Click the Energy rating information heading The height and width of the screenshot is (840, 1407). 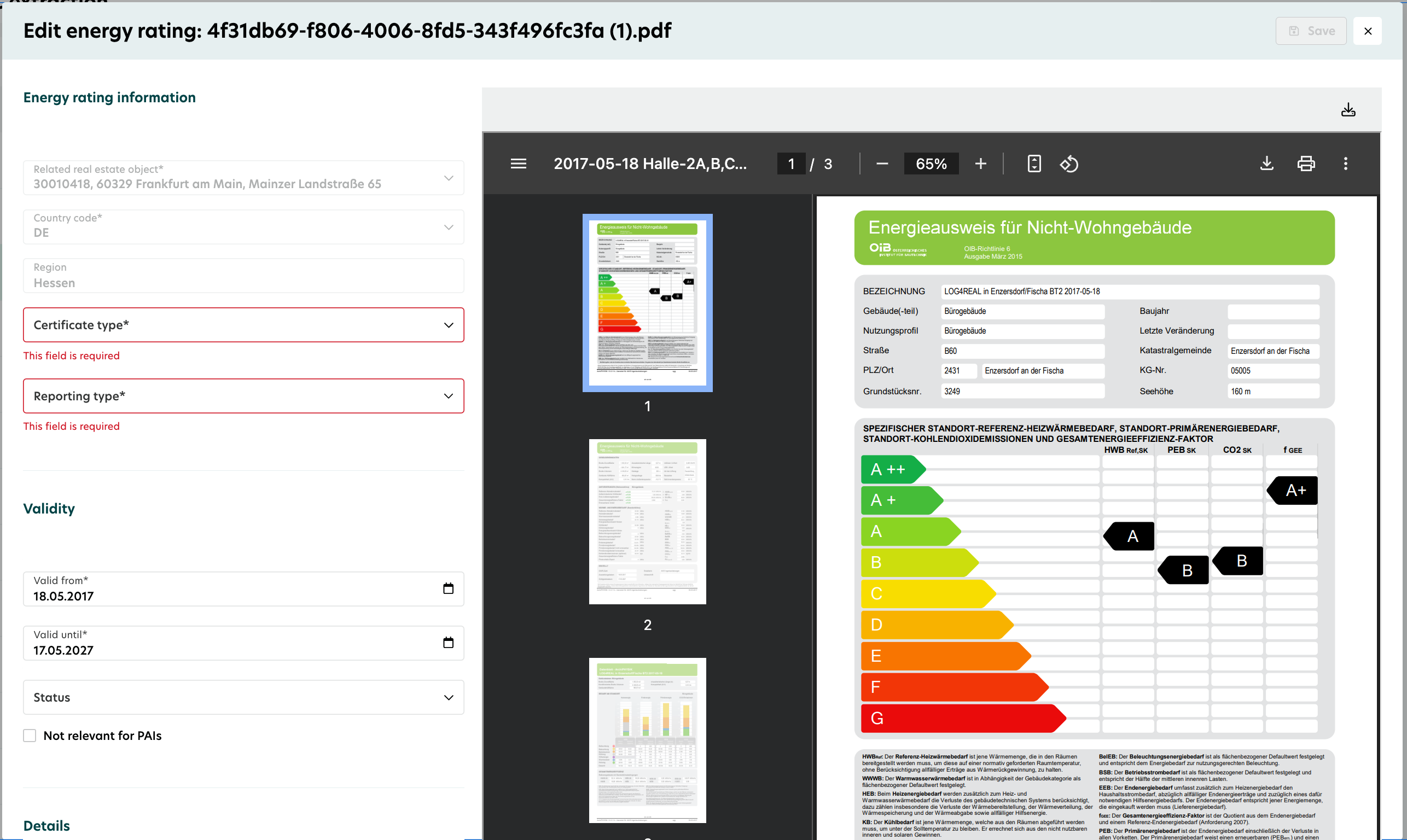[109, 97]
